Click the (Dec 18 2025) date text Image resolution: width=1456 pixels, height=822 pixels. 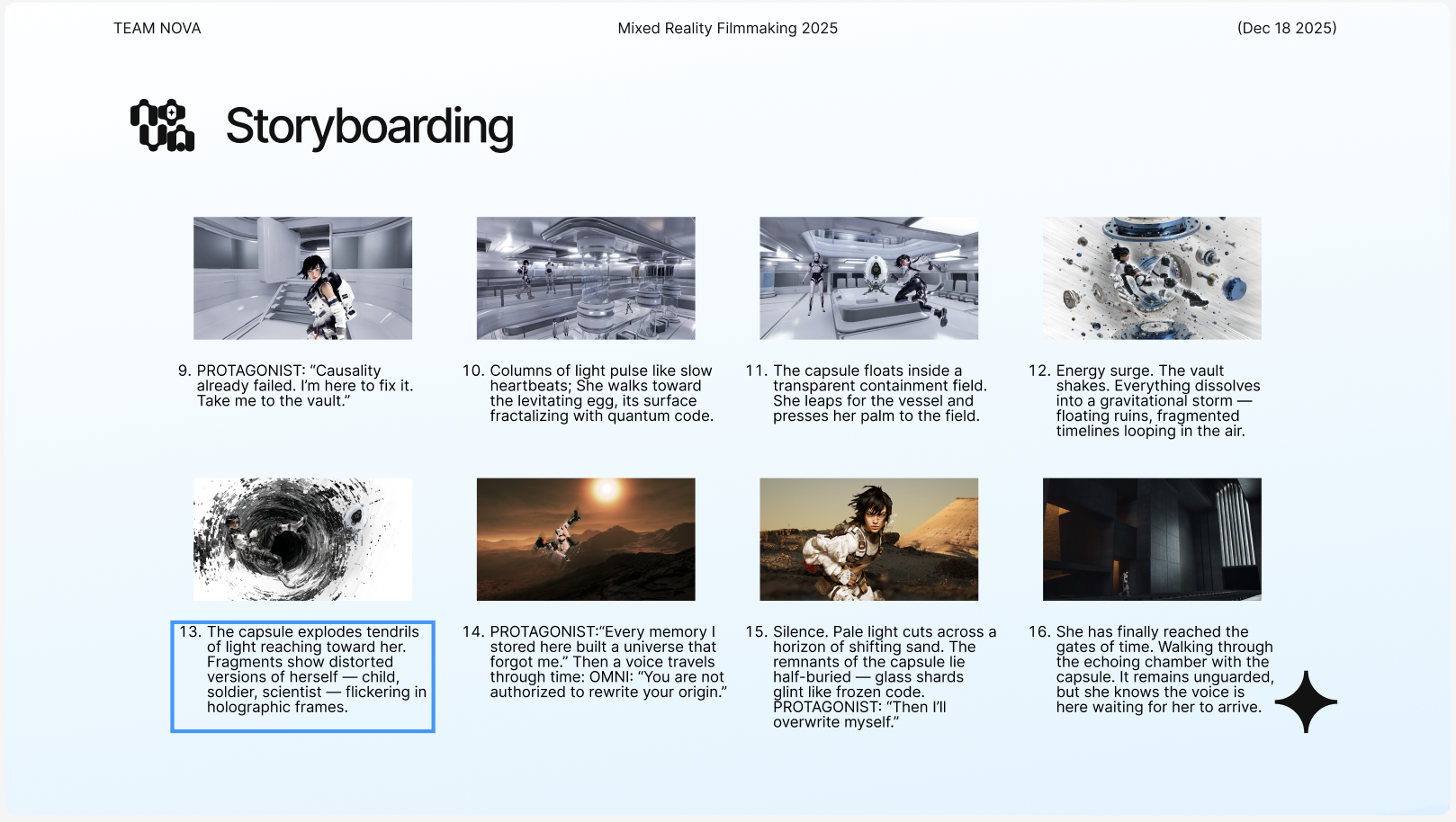point(1287,28)
